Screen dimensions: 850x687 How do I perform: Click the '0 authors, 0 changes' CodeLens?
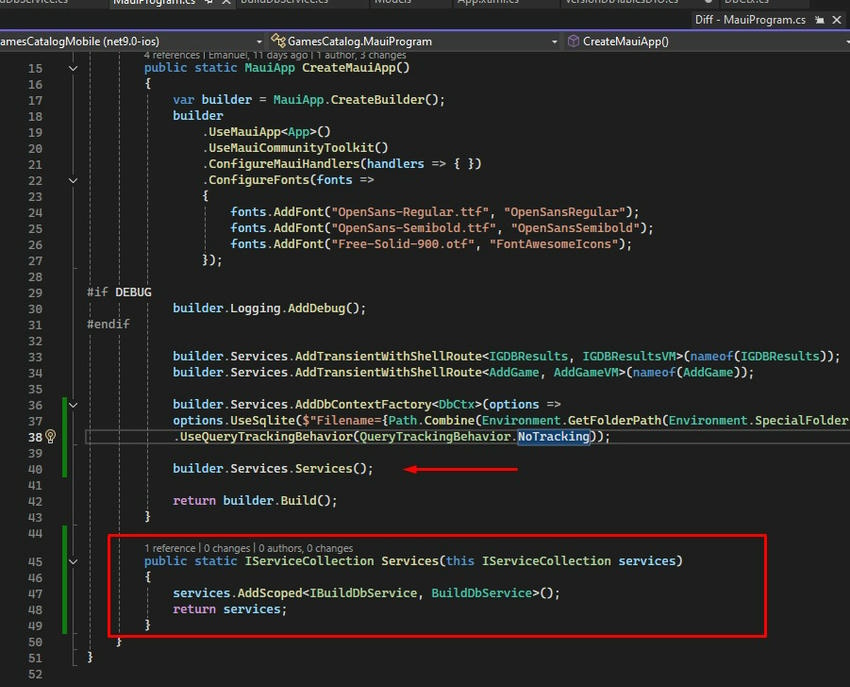pos(305,548)
